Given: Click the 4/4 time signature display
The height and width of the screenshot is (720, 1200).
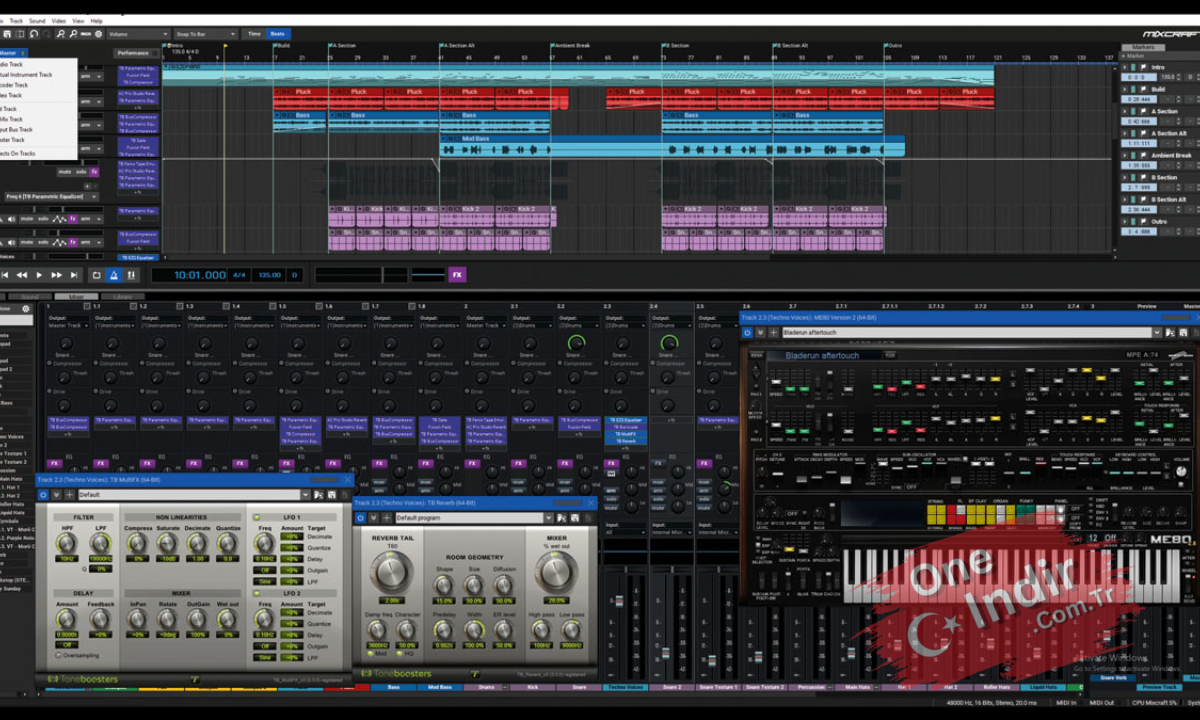Looking at the screenshot, I should (x=240, y=274).
